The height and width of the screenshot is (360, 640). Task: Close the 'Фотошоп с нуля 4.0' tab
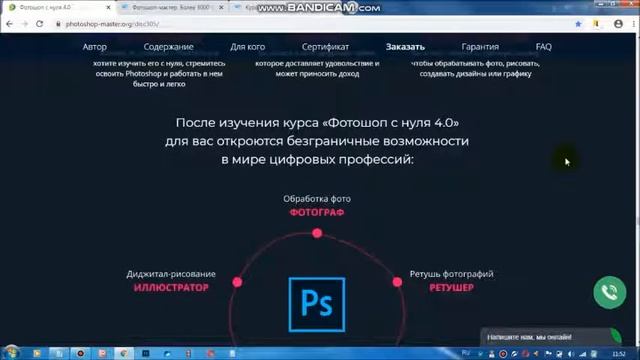coord(108,7)
